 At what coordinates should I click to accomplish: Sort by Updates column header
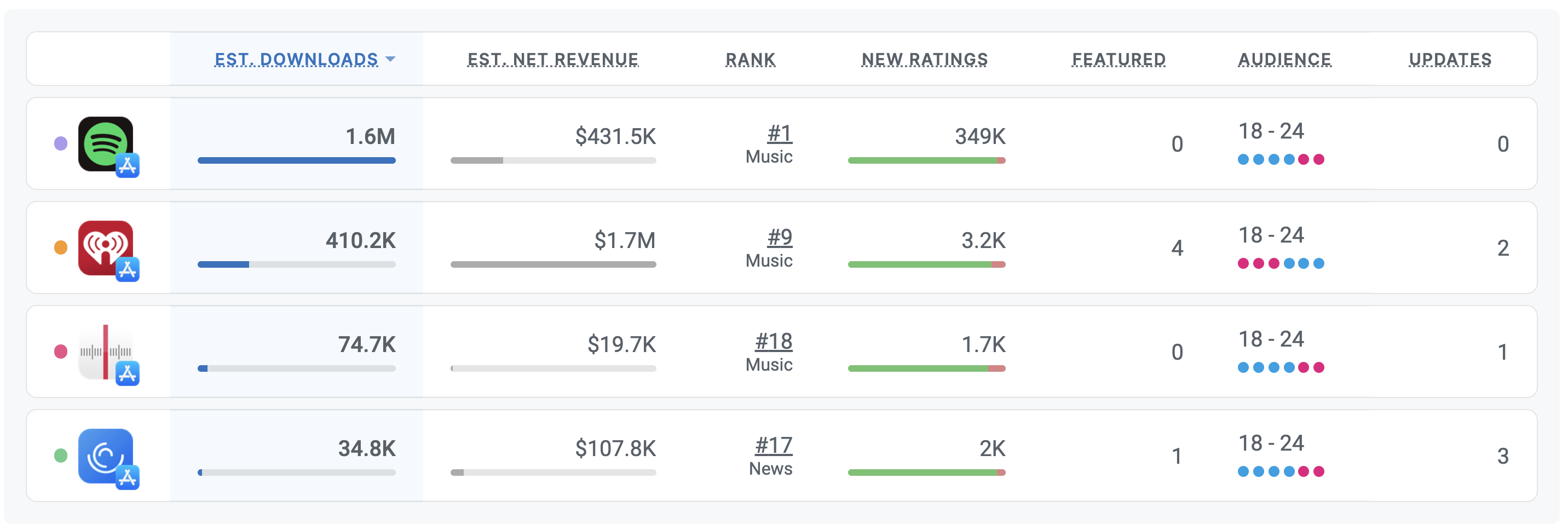click(1450, 60)
